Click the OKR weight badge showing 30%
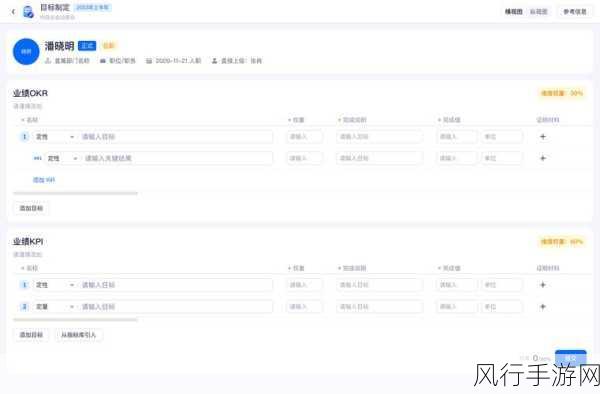Screen dimensions: 600x394 pyautogui.click(x=561, y=93)
